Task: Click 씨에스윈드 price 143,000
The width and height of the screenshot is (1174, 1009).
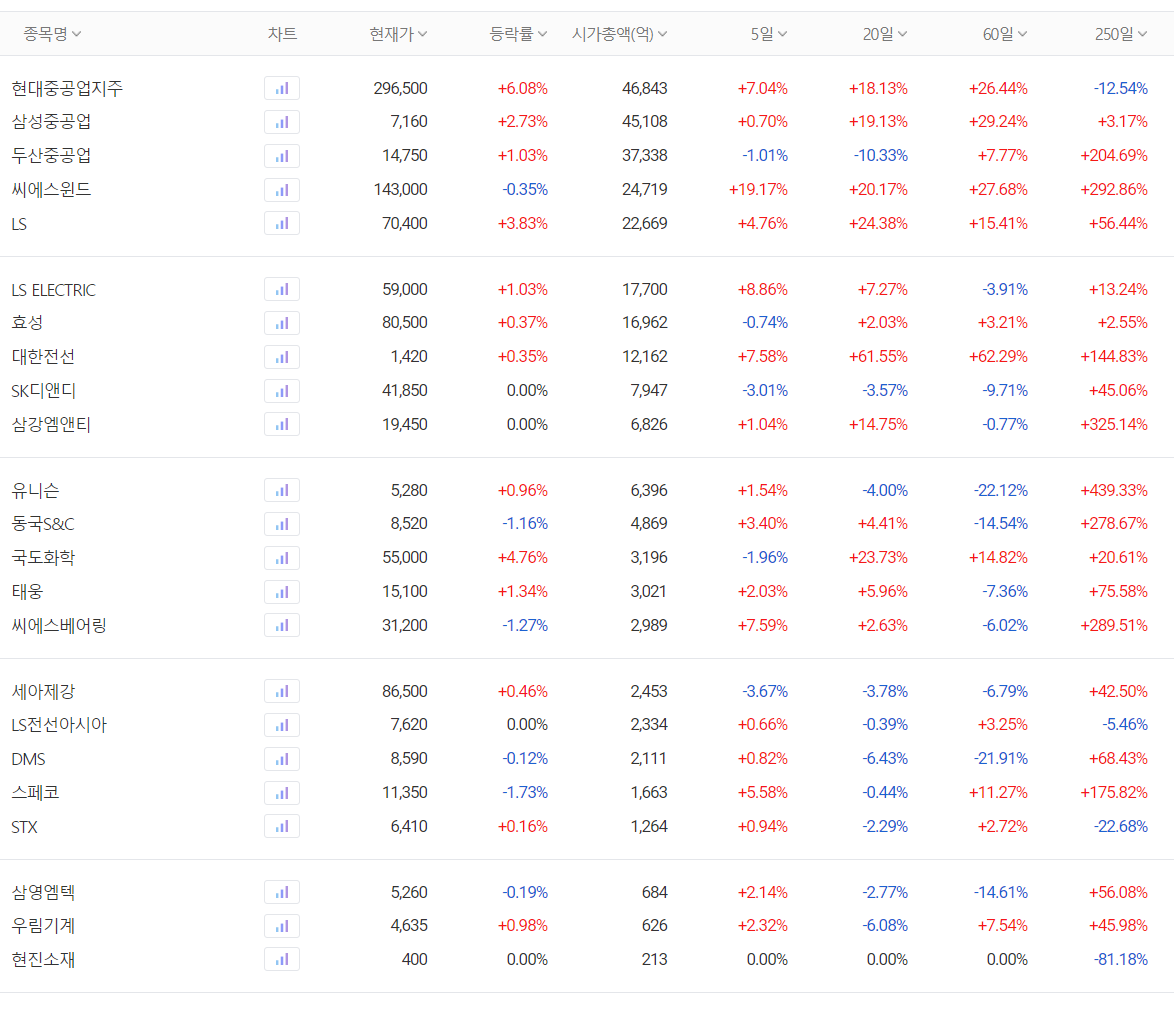Action: (401, 189)
